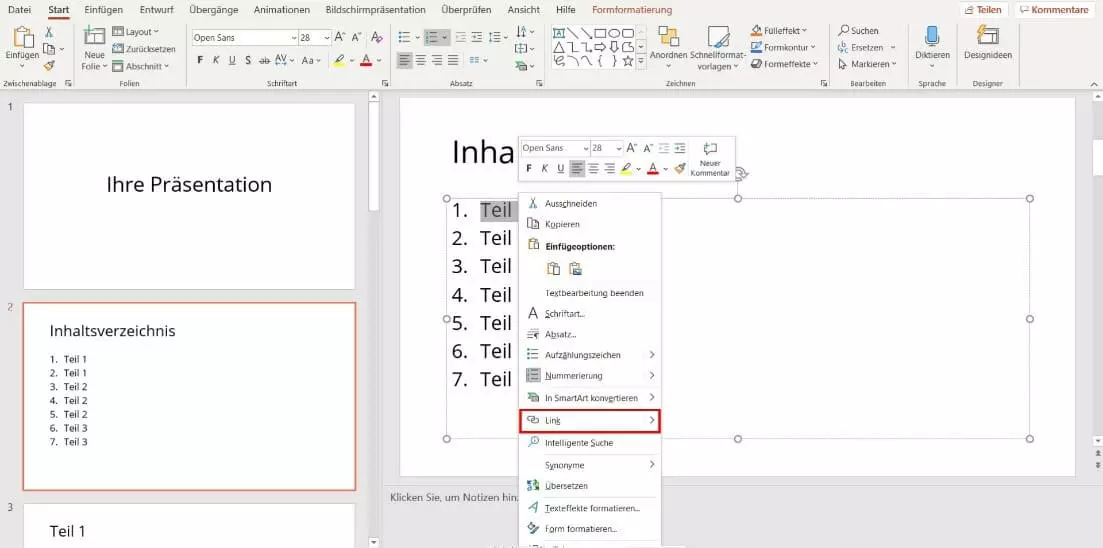Toggle italic K in ribbon Schriftart group
Screen dimensions: 1103x548
216,60
